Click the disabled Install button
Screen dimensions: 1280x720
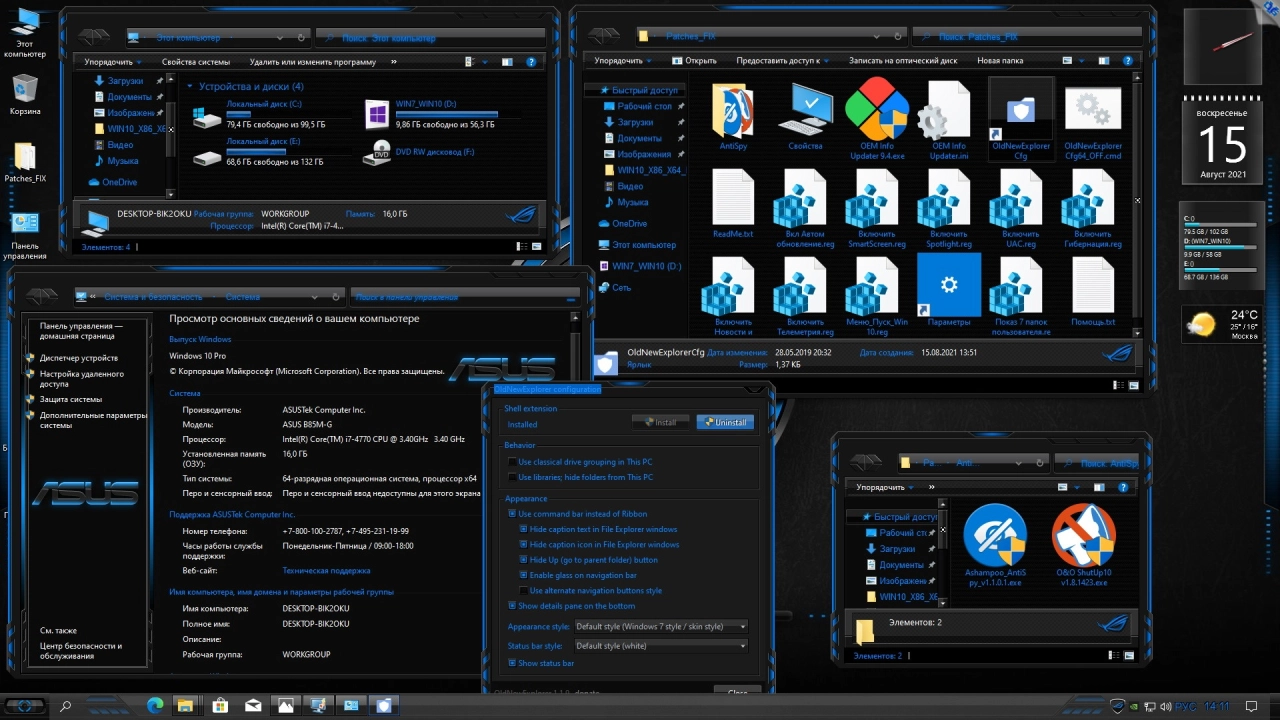point(660,422)
